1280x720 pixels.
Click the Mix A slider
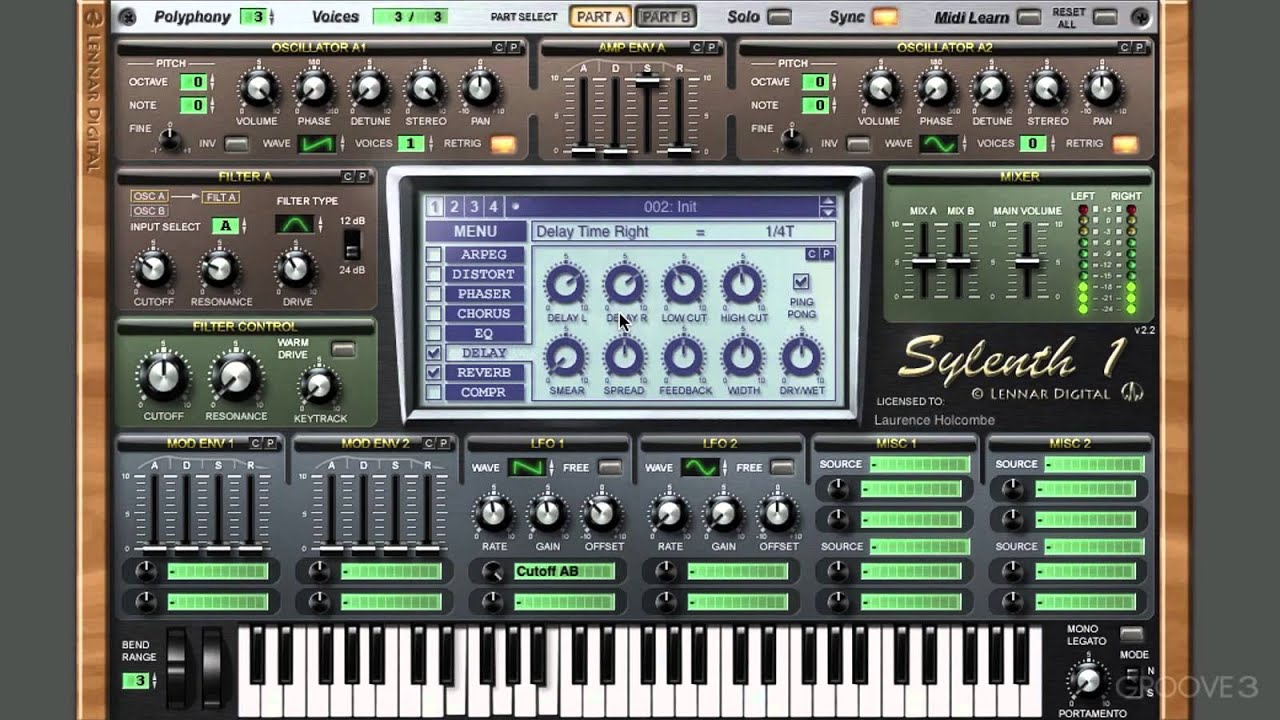(x=924, y=261)
